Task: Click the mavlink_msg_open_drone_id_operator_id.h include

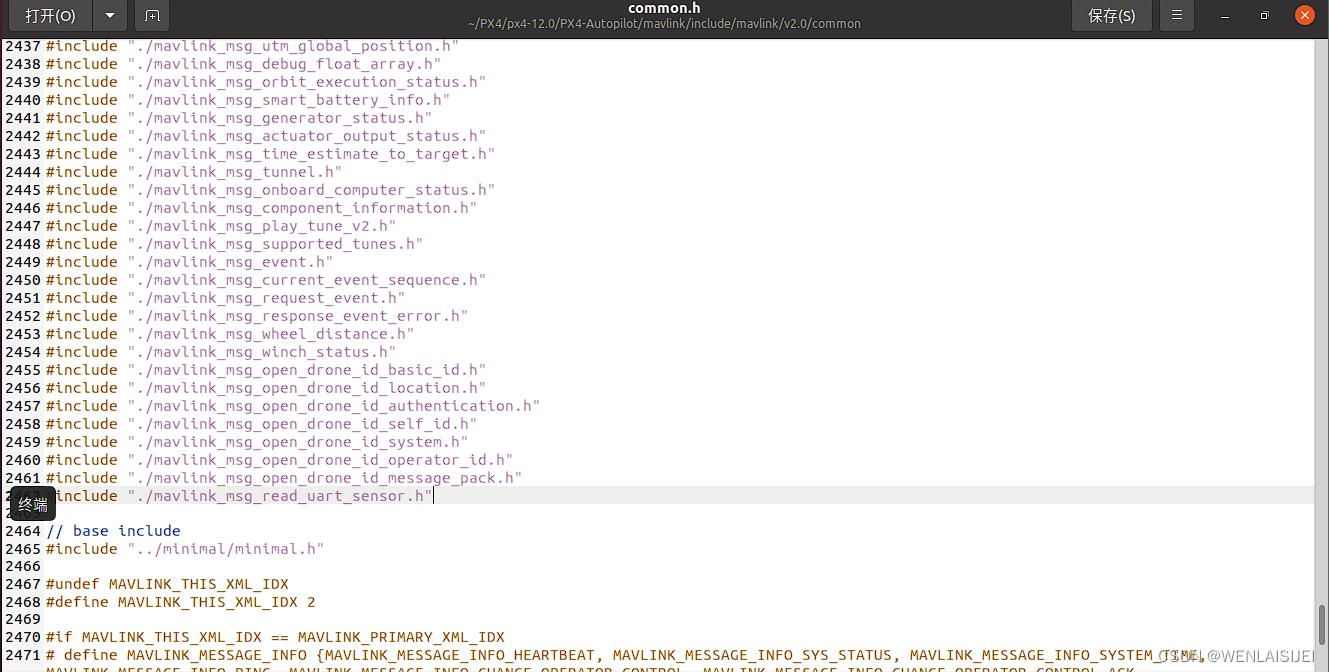Action: [x=279, y=460]
